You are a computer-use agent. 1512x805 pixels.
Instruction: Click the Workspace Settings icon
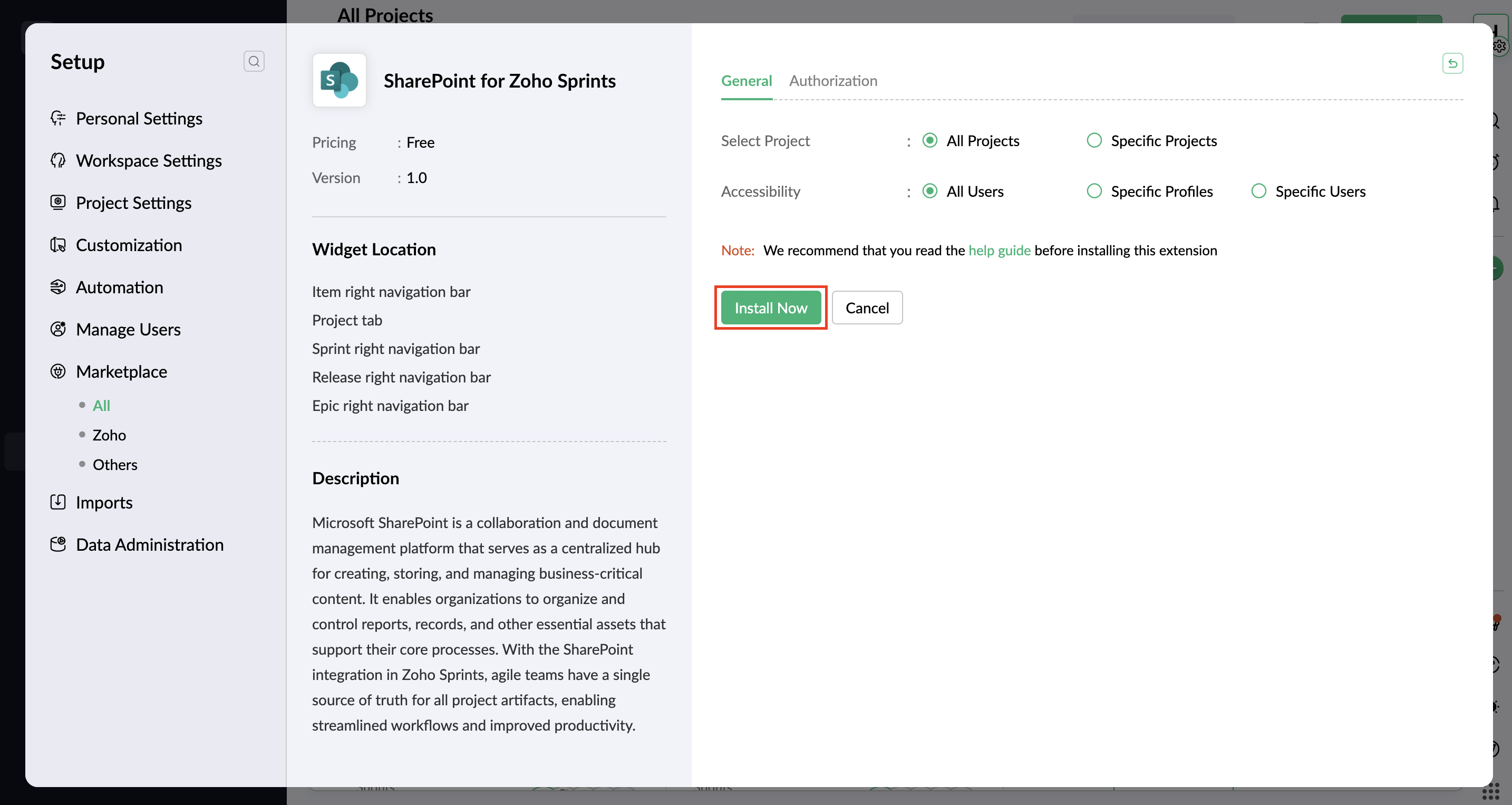coord(57,160)
